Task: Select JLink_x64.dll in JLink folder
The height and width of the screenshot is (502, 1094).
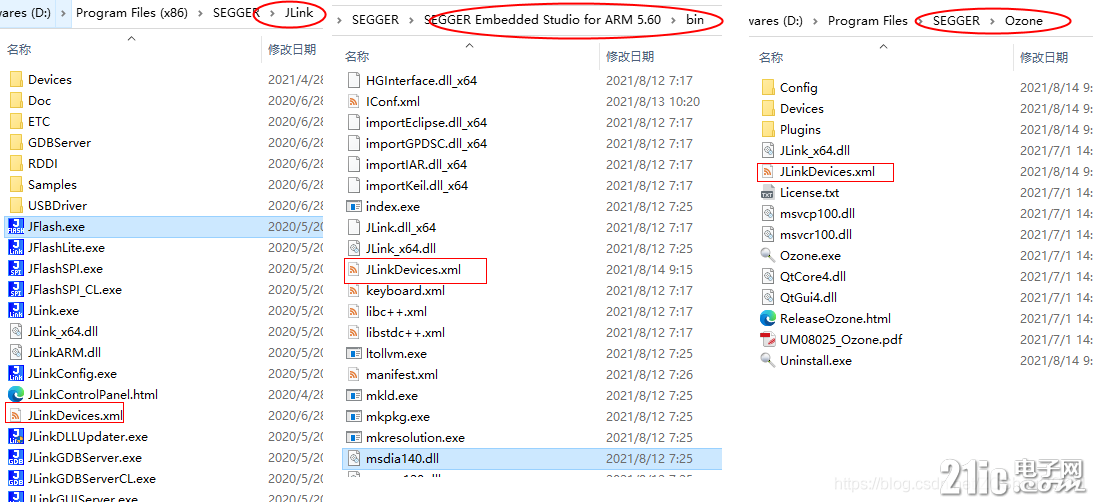Action: pyautogui.click(x=63, y=332)
